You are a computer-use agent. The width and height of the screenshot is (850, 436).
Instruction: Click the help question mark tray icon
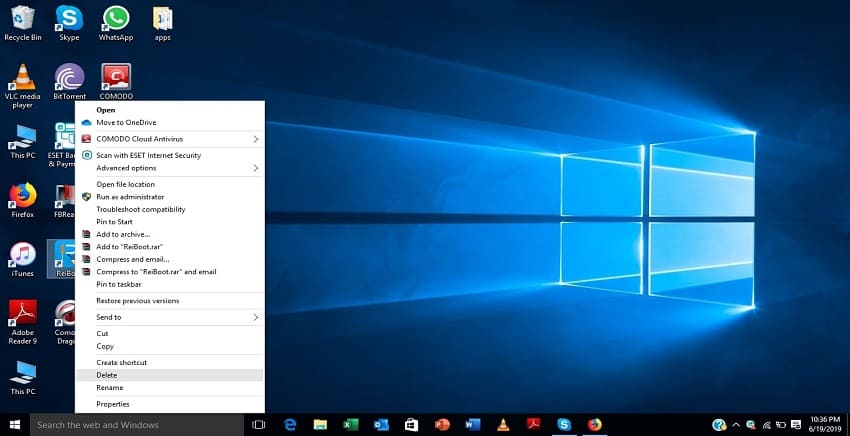(x=719, y=425)
